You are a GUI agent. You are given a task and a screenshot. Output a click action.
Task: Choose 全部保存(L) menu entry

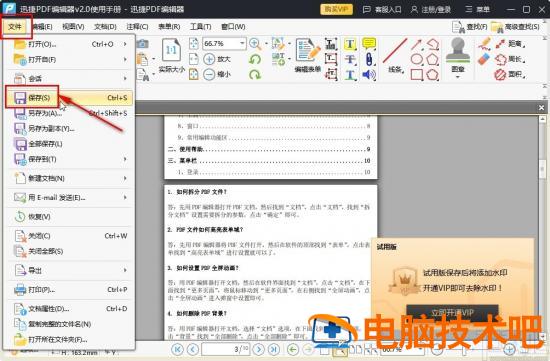(x=69, y=144)
